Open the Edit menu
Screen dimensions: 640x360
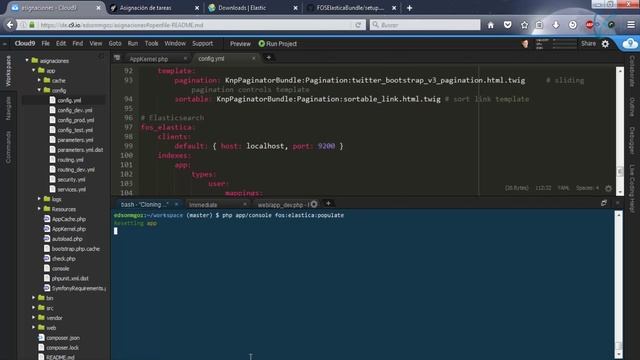[61, 44]
